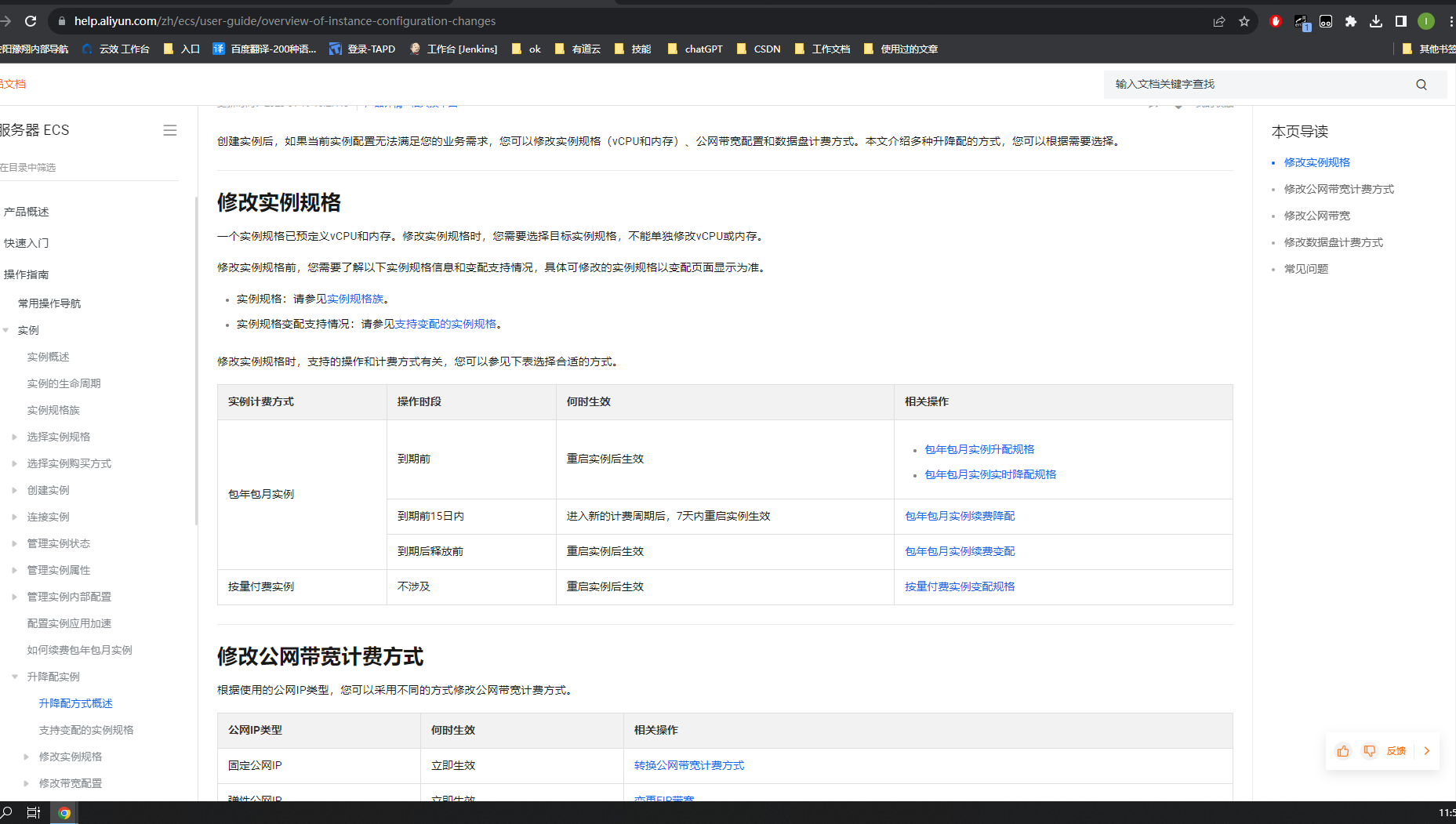Open 包年包月实例升配规格 link
1456x824 pixels.
click(979, 449)
